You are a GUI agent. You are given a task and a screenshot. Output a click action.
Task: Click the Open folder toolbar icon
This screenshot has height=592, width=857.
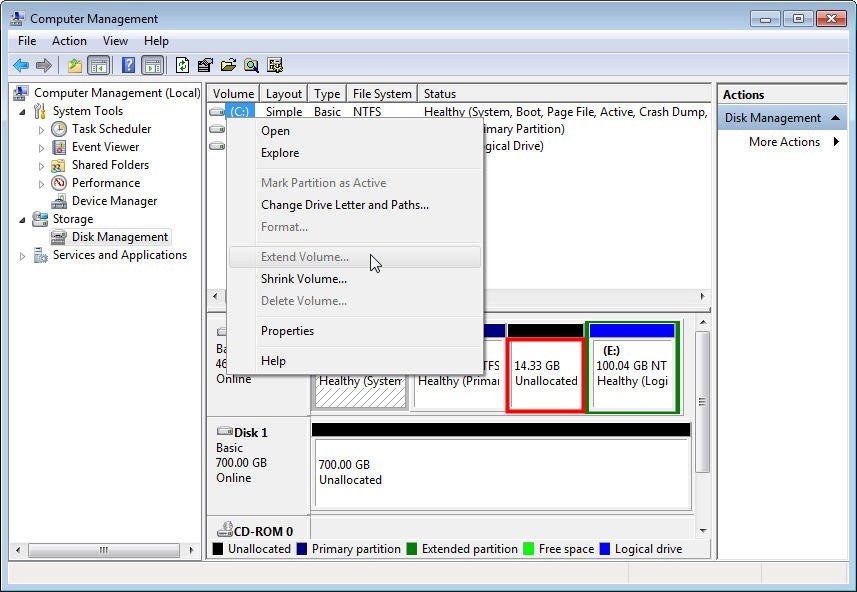pyautogui.click(x=228, y=66)
